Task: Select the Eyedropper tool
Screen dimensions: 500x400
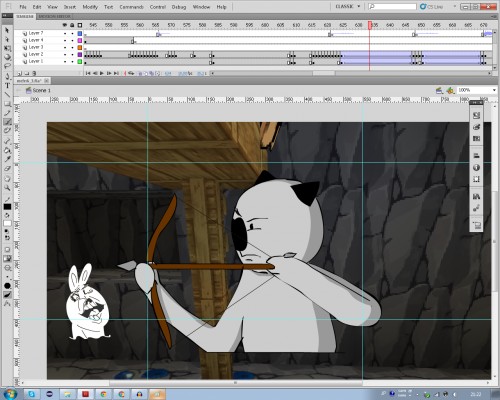Action: point(7,159)
